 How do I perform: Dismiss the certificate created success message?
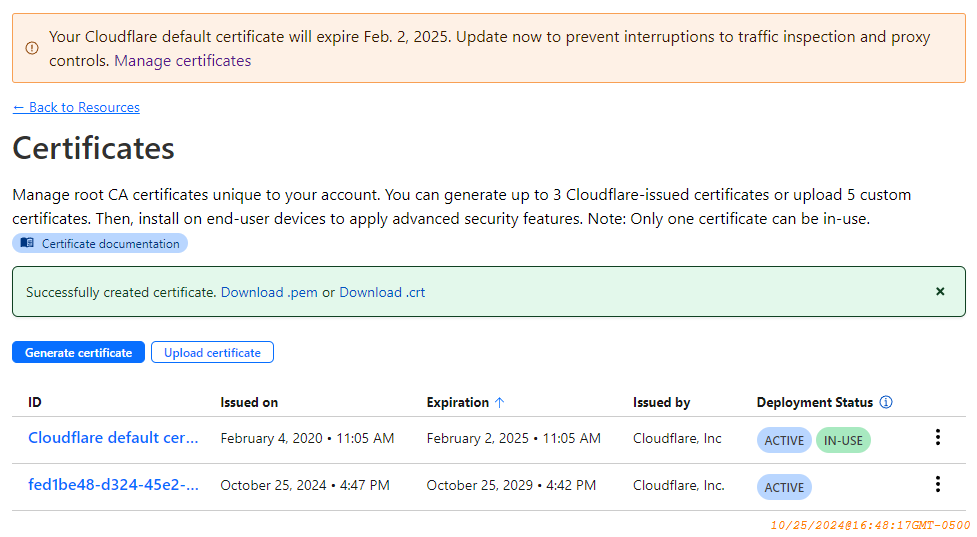939,292
